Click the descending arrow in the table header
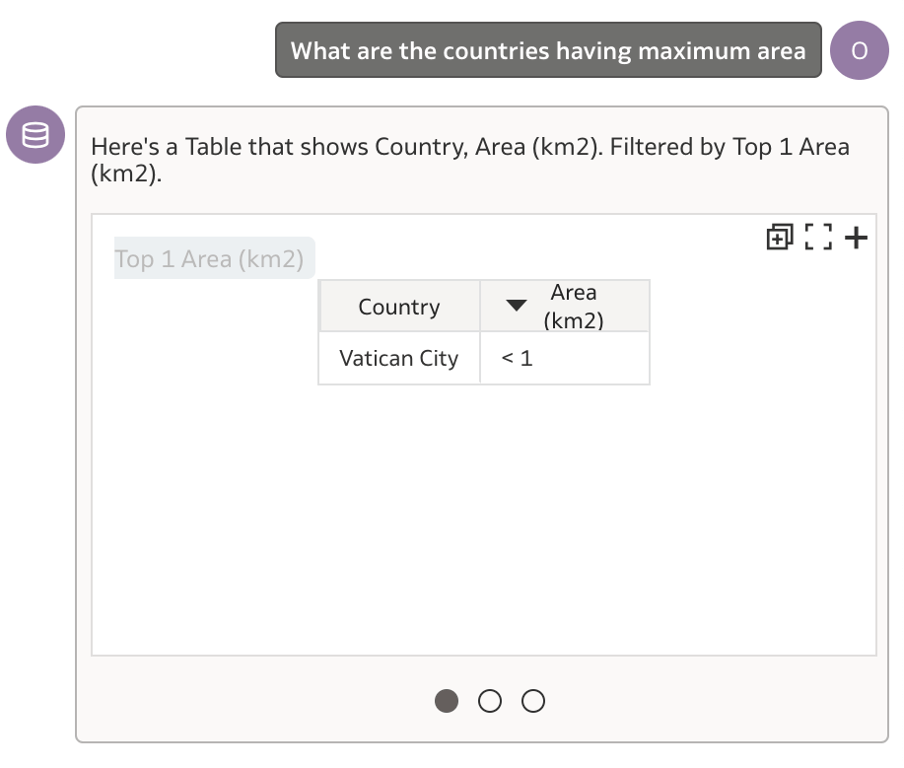This screenshot has width=904, height=768. pos(516,305)
